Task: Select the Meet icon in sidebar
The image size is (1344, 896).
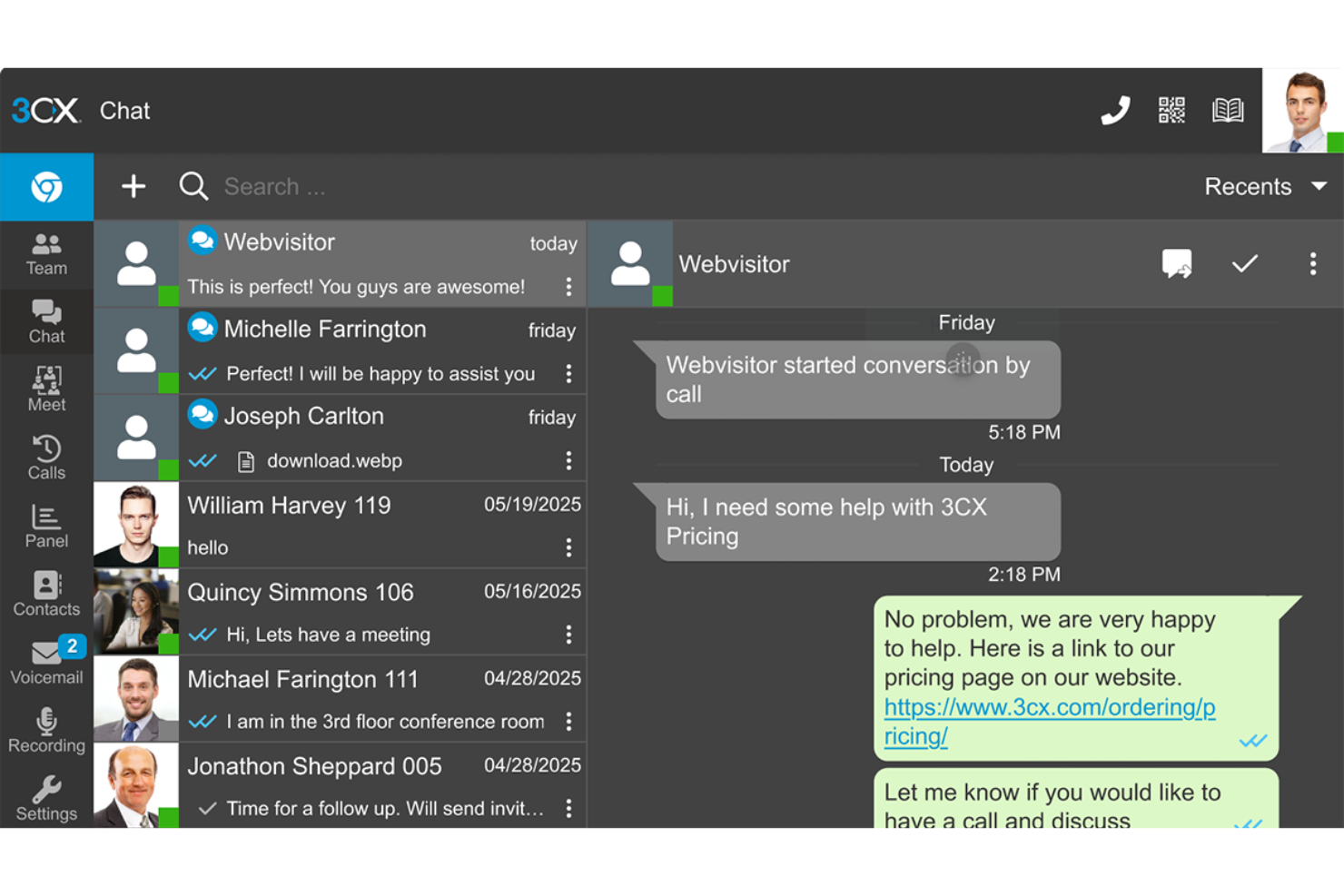Action: coord(46,389)
